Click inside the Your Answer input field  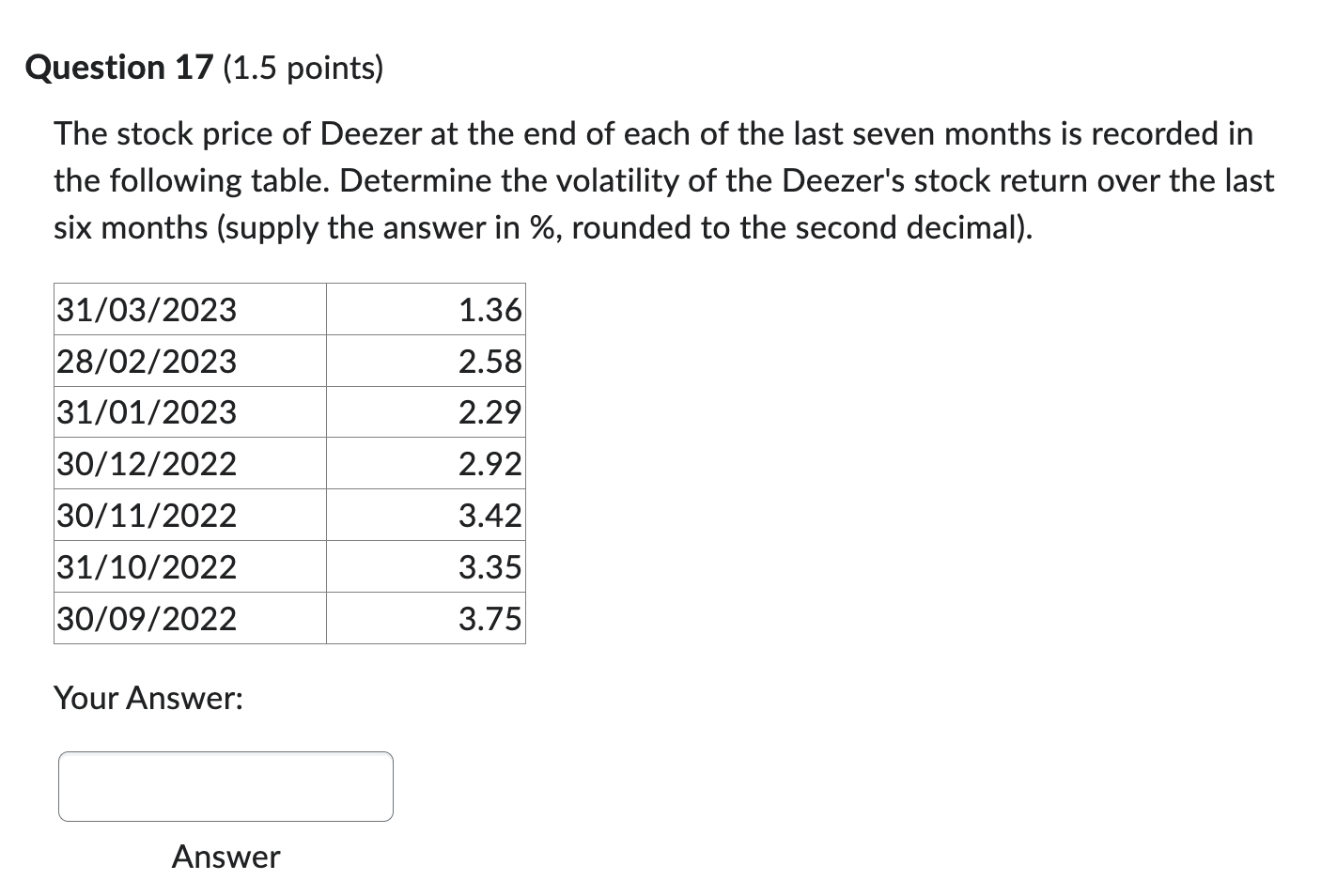[x=225, y=786]
